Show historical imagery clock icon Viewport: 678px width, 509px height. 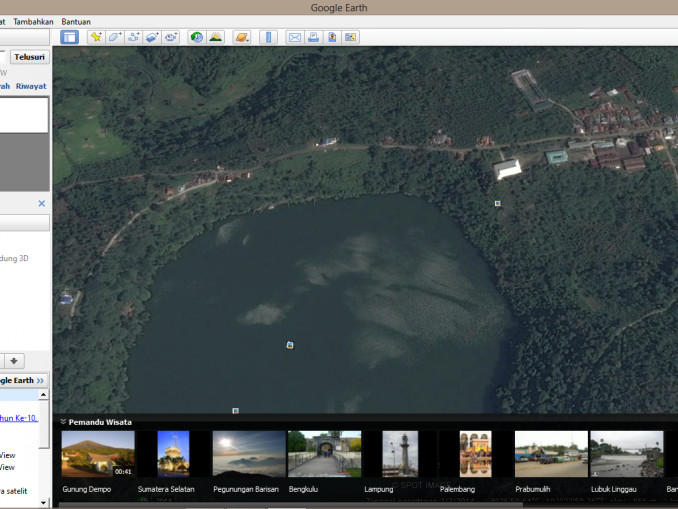tap(197, 37)
